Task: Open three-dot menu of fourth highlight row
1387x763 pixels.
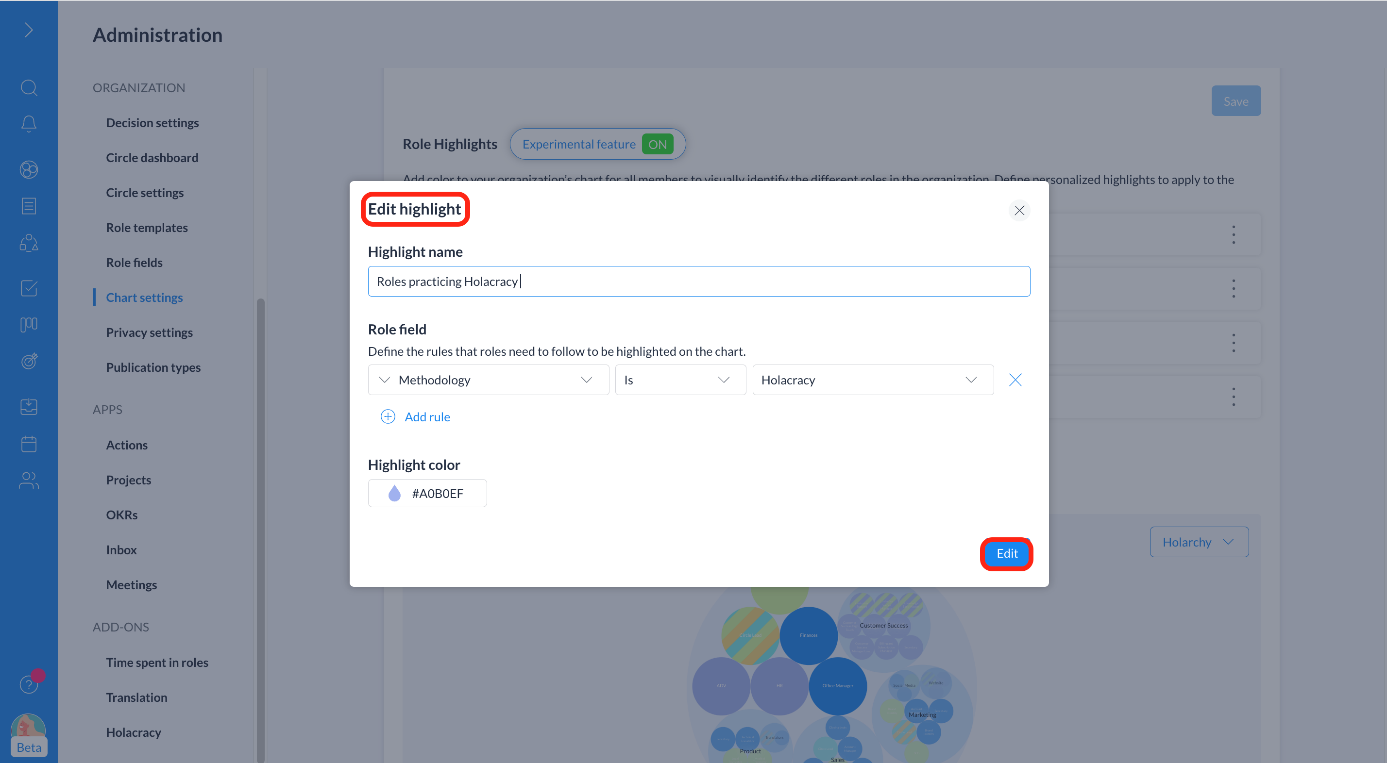Action: pyautogui.click(x=1233, y=397)
